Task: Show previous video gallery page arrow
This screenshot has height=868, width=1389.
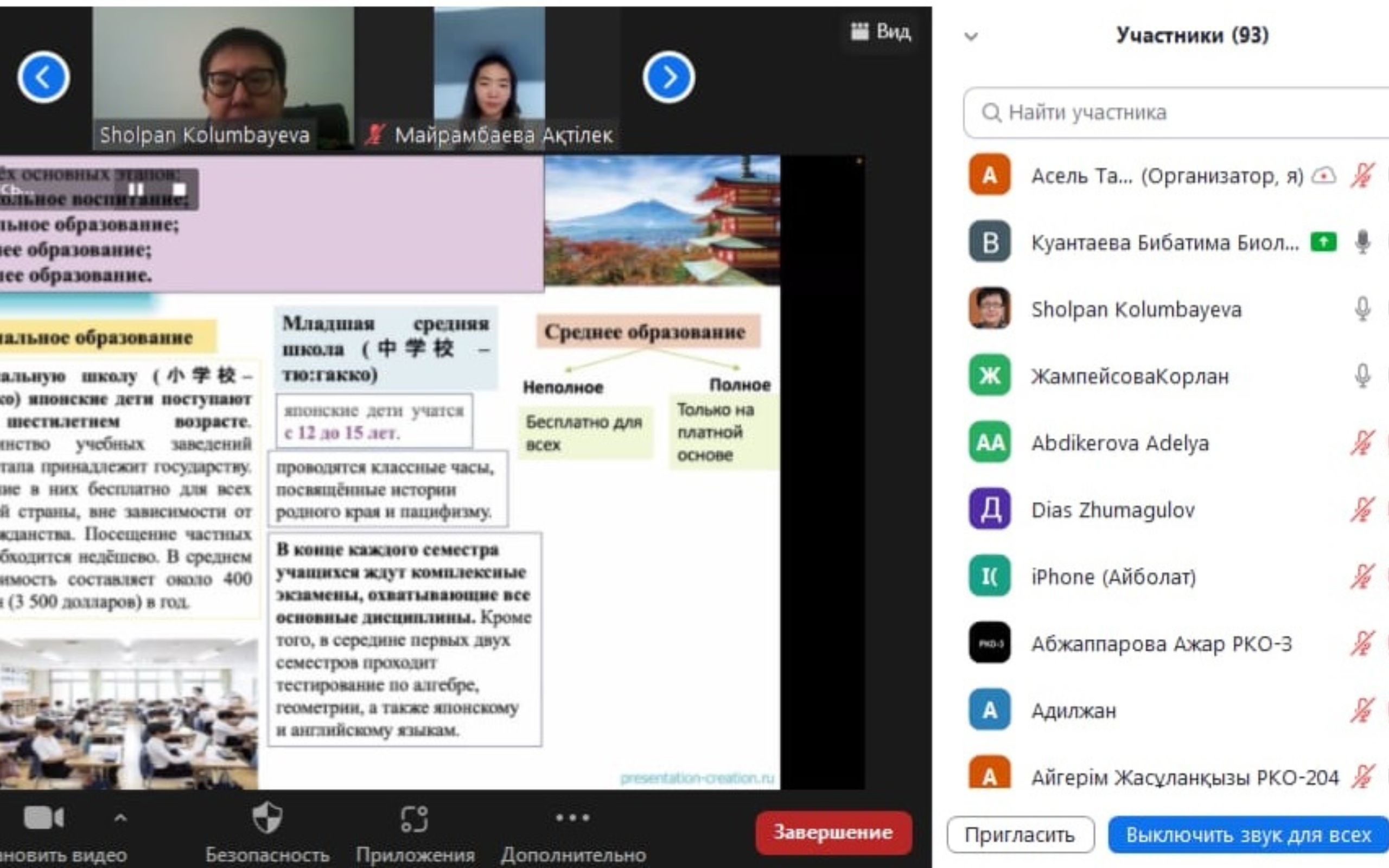Action: (43, 77)
